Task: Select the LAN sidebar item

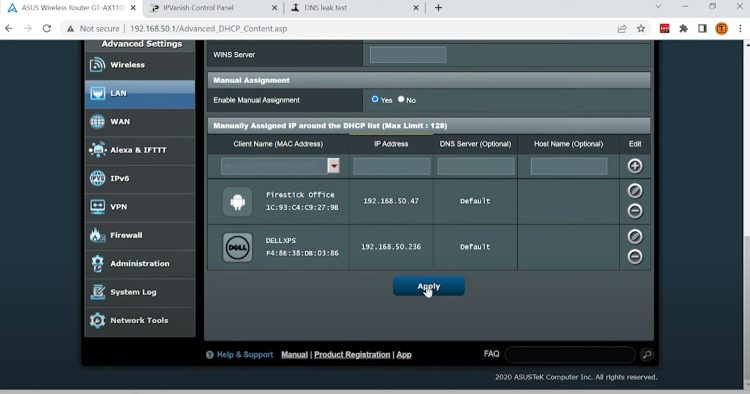Action: (140, 94)
